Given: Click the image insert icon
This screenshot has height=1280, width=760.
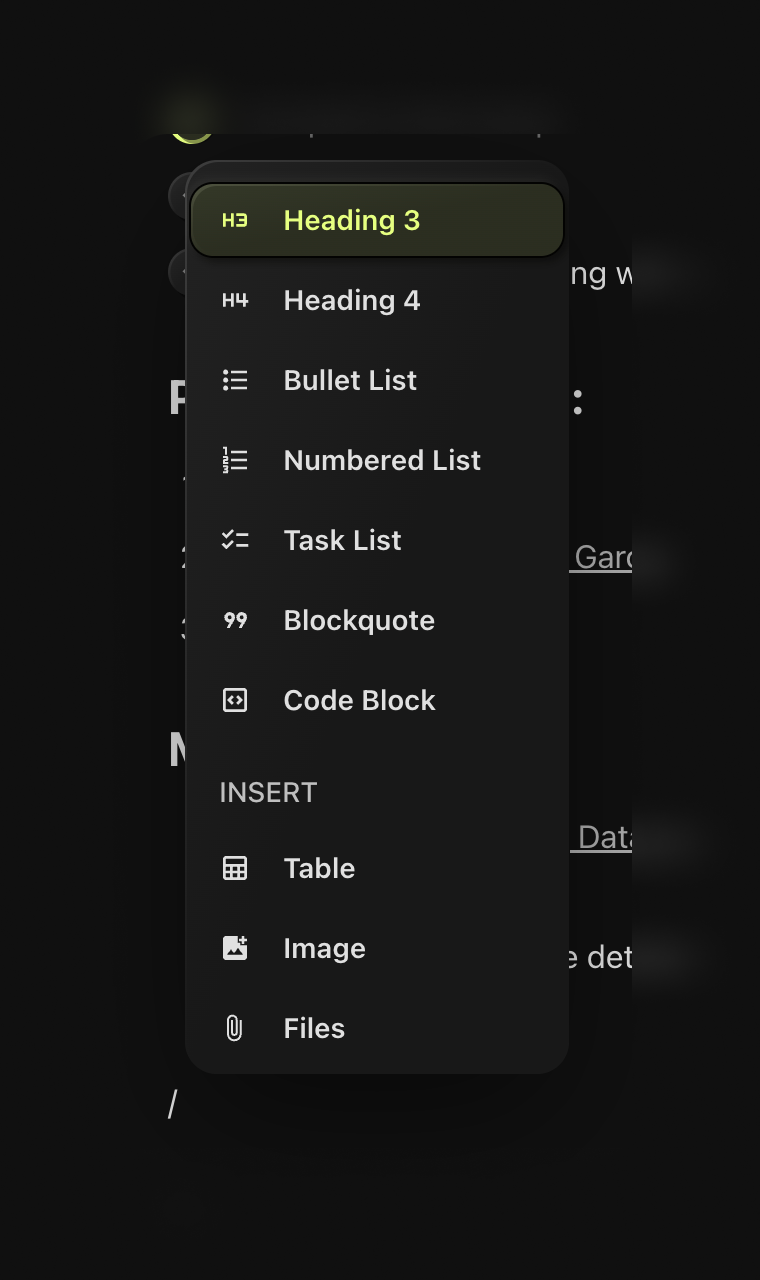Looking at the screenshot, I should click(235, 949).
